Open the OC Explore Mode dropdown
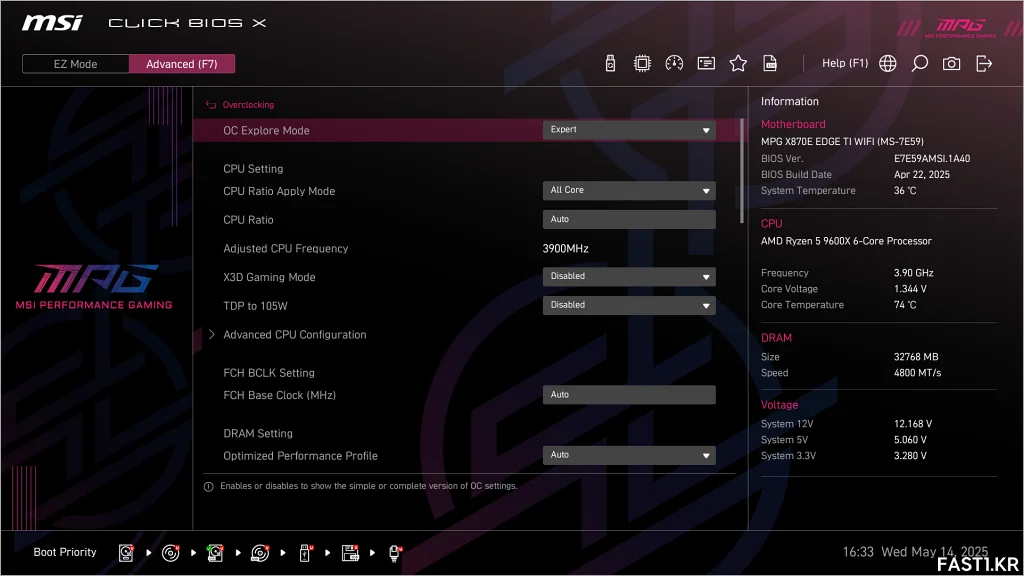Image resolution: width=1024 pixels, height=576 pixels. click(x=629, y=130)
